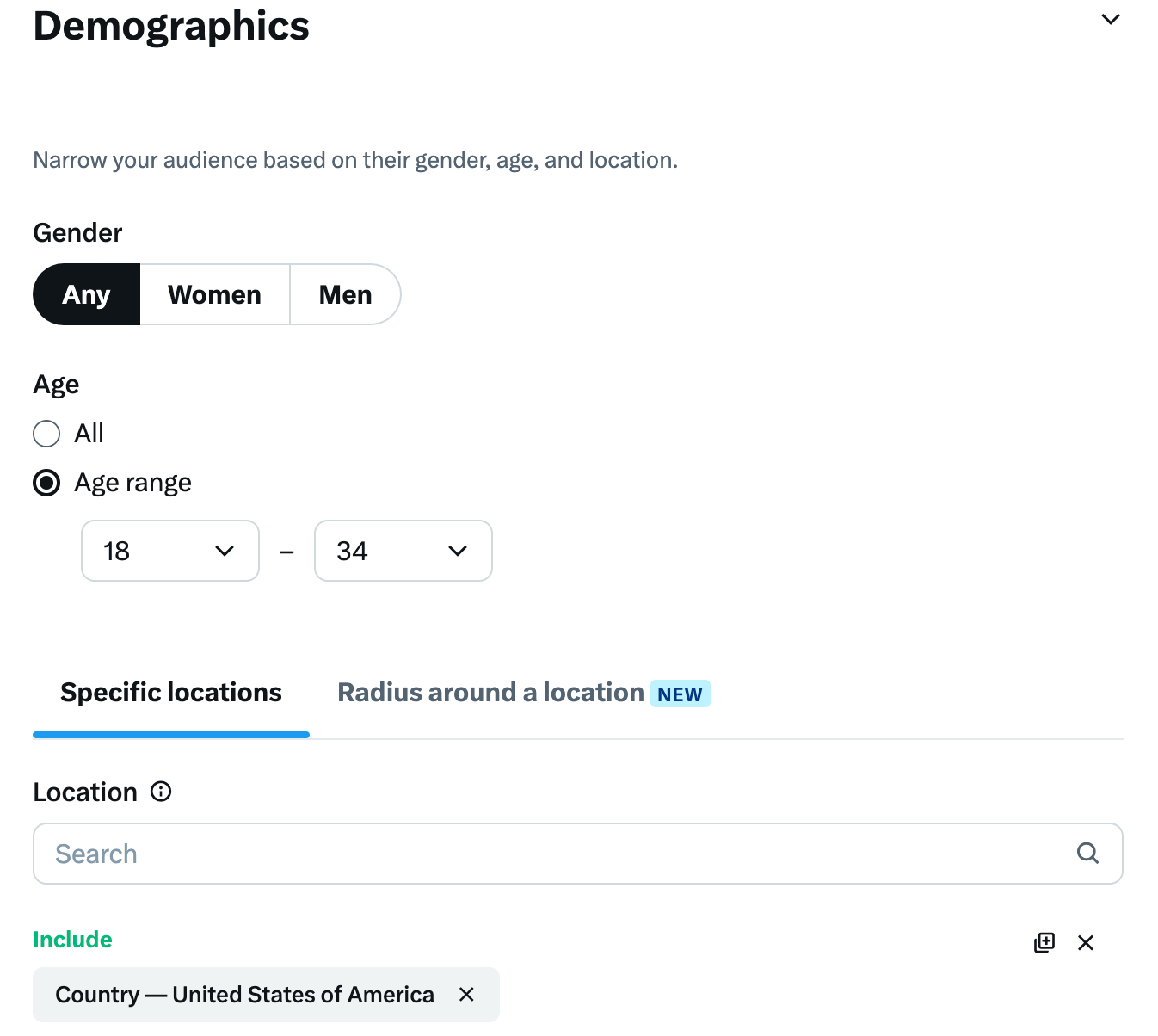Collapse the Demographics section with the top chevron
Viewport: 1158px width, 1036px height.
pyautogui.click(x=1110, y=18)
